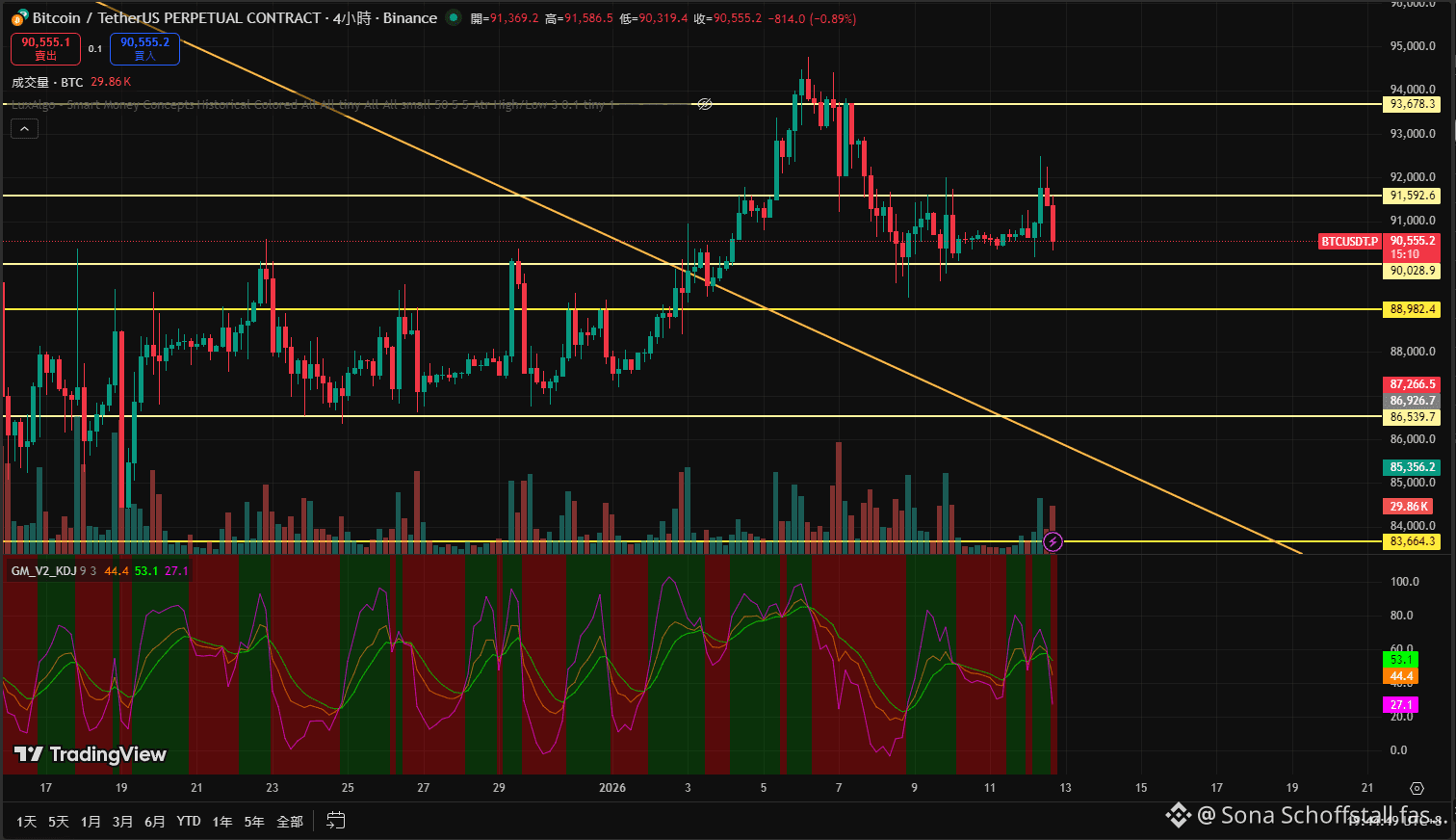Image resolution: width=1456 pixels, height=840 pixels.
Task: Open chart settings hexagon gear icon
Action: tap(1417, 788)
